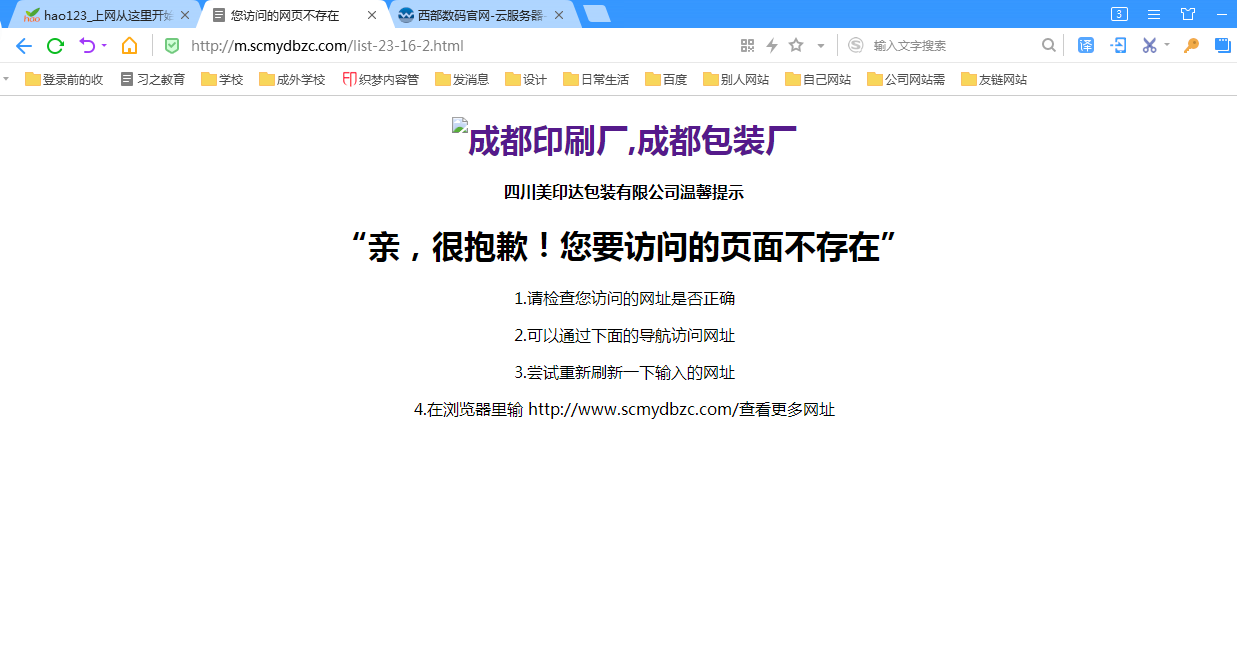Click the translate page icon
The width and height of the screenshot is (1237, 666).
1085,45
